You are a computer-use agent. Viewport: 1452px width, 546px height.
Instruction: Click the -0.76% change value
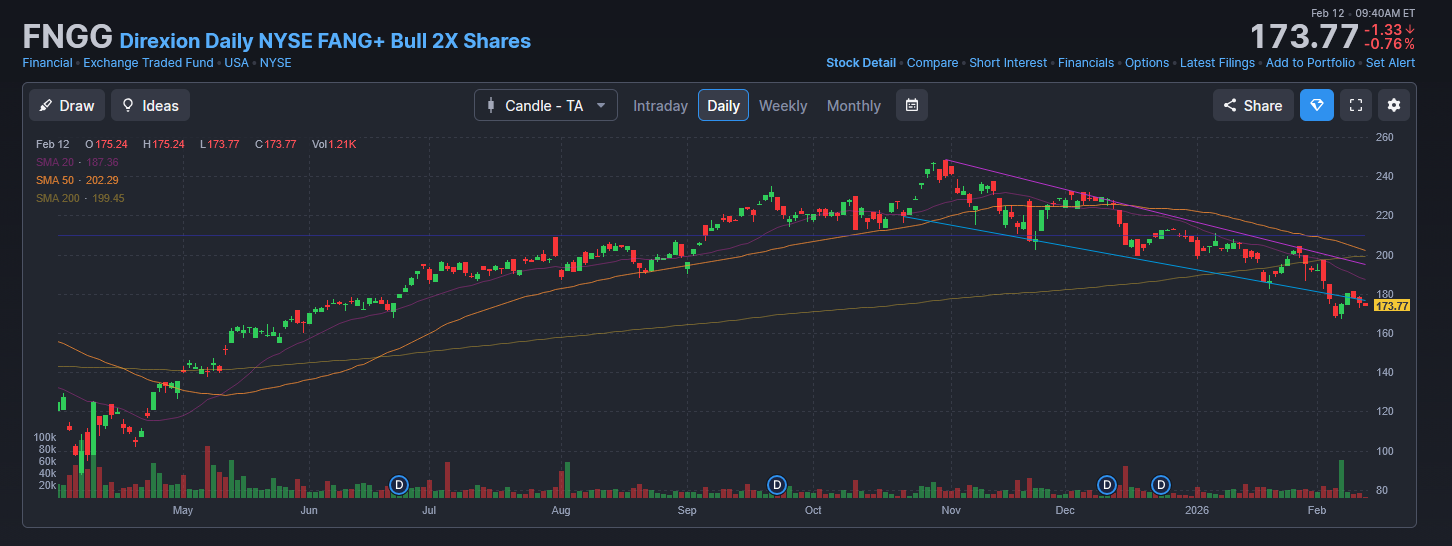click(1389, 44)
